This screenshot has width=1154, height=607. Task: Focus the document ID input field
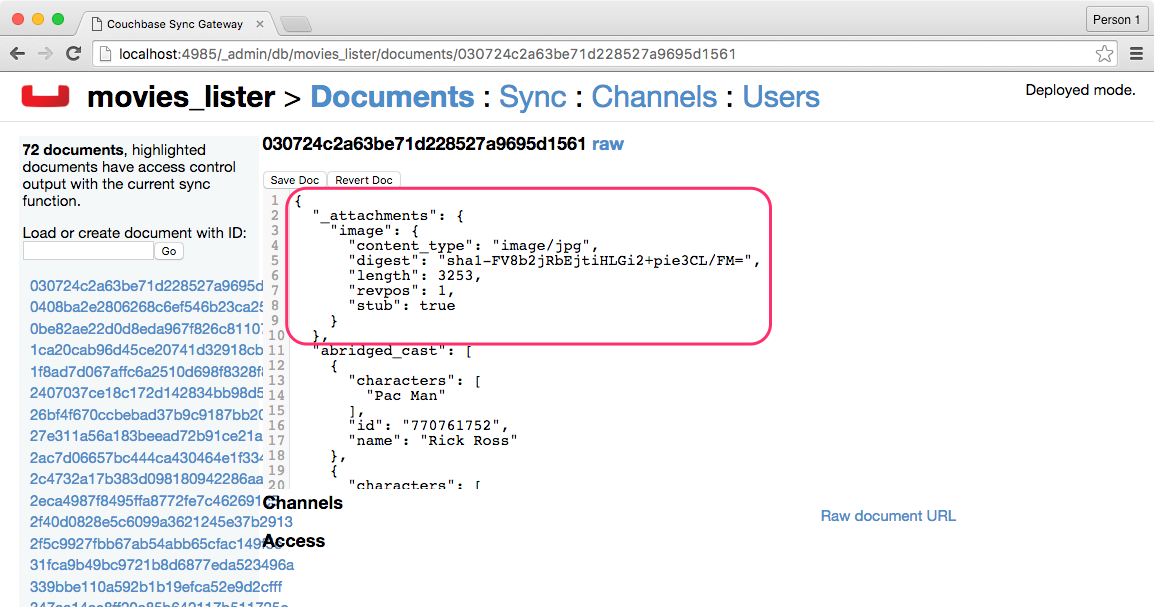(x=87, y=251)
